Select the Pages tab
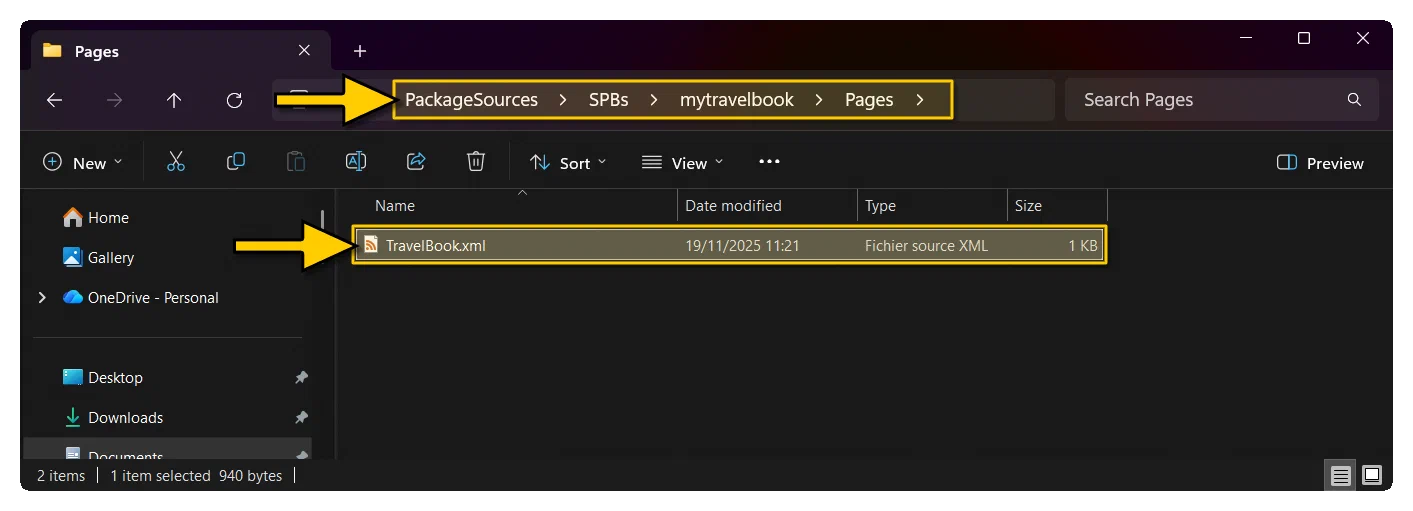Viewport: 1413px width, 511px height. tap(178, 51)
